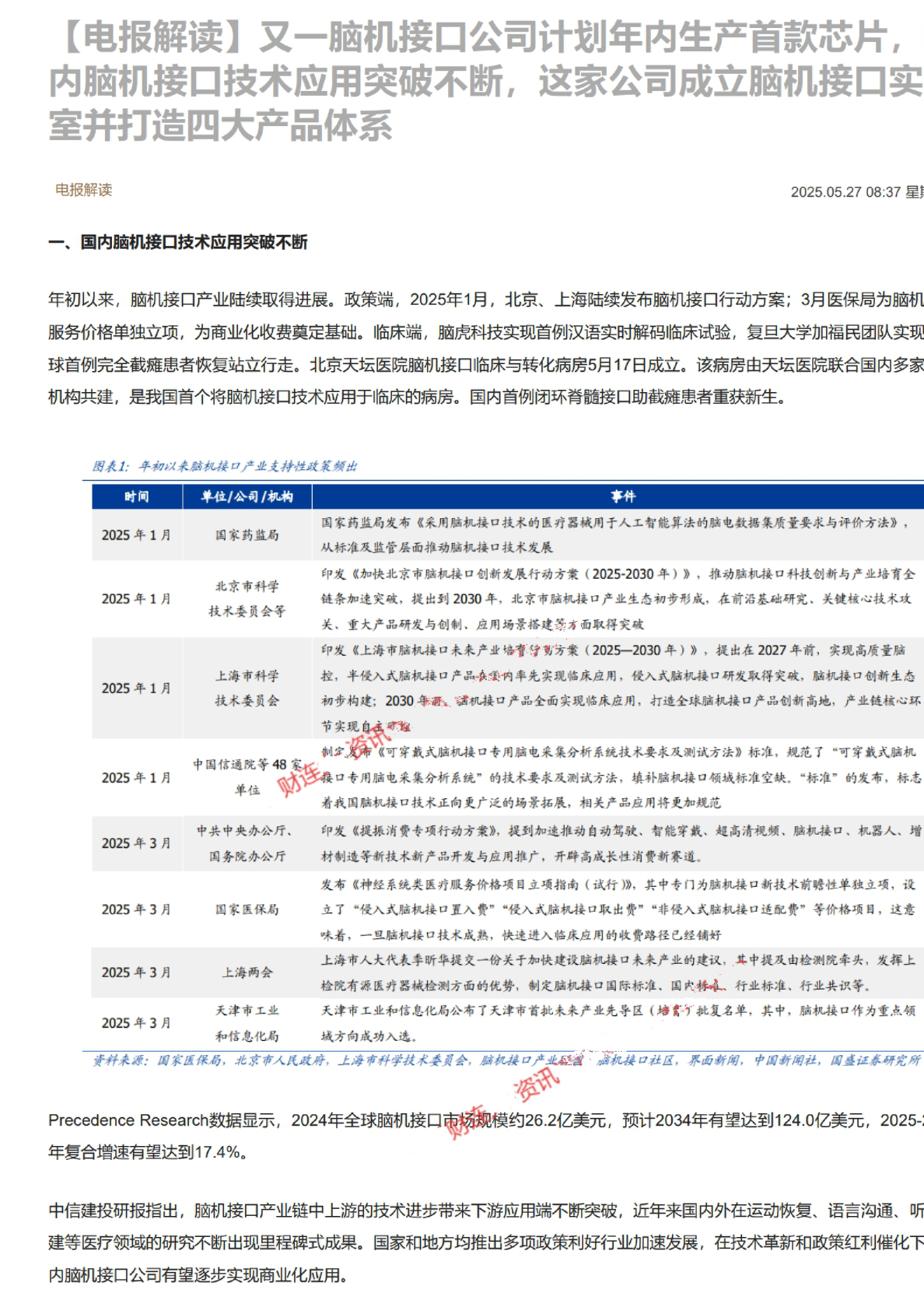Click the 时间 table column header

(137, 496)
